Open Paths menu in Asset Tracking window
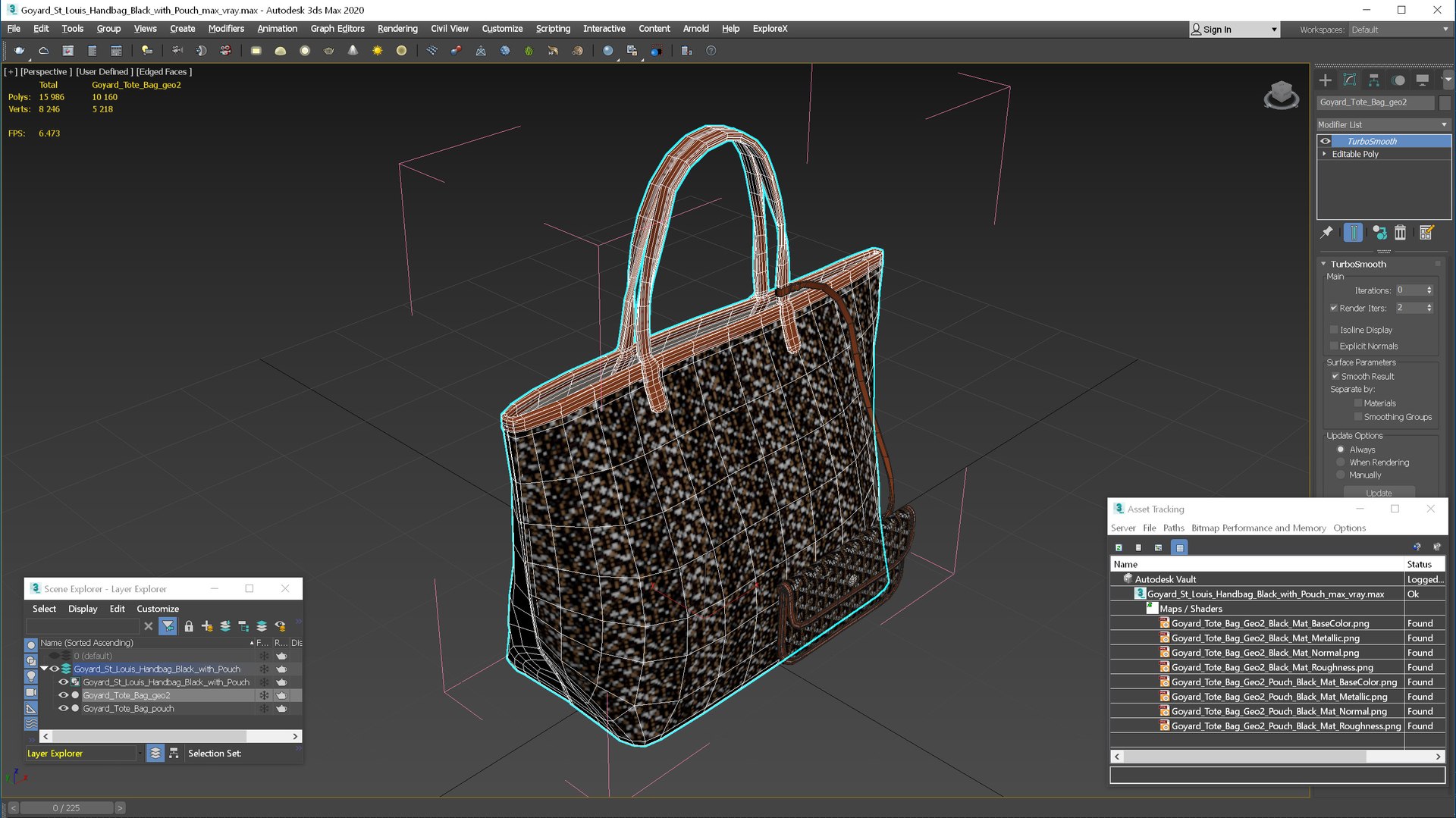1456x818 pixels. coord(1173,528)
